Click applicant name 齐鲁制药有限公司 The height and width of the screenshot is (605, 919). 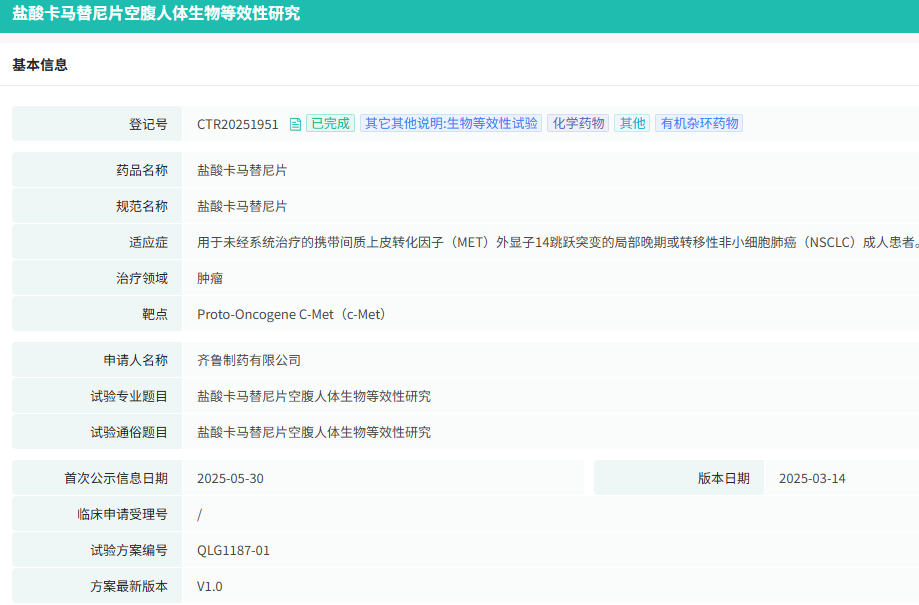click(x=249, y=361)
